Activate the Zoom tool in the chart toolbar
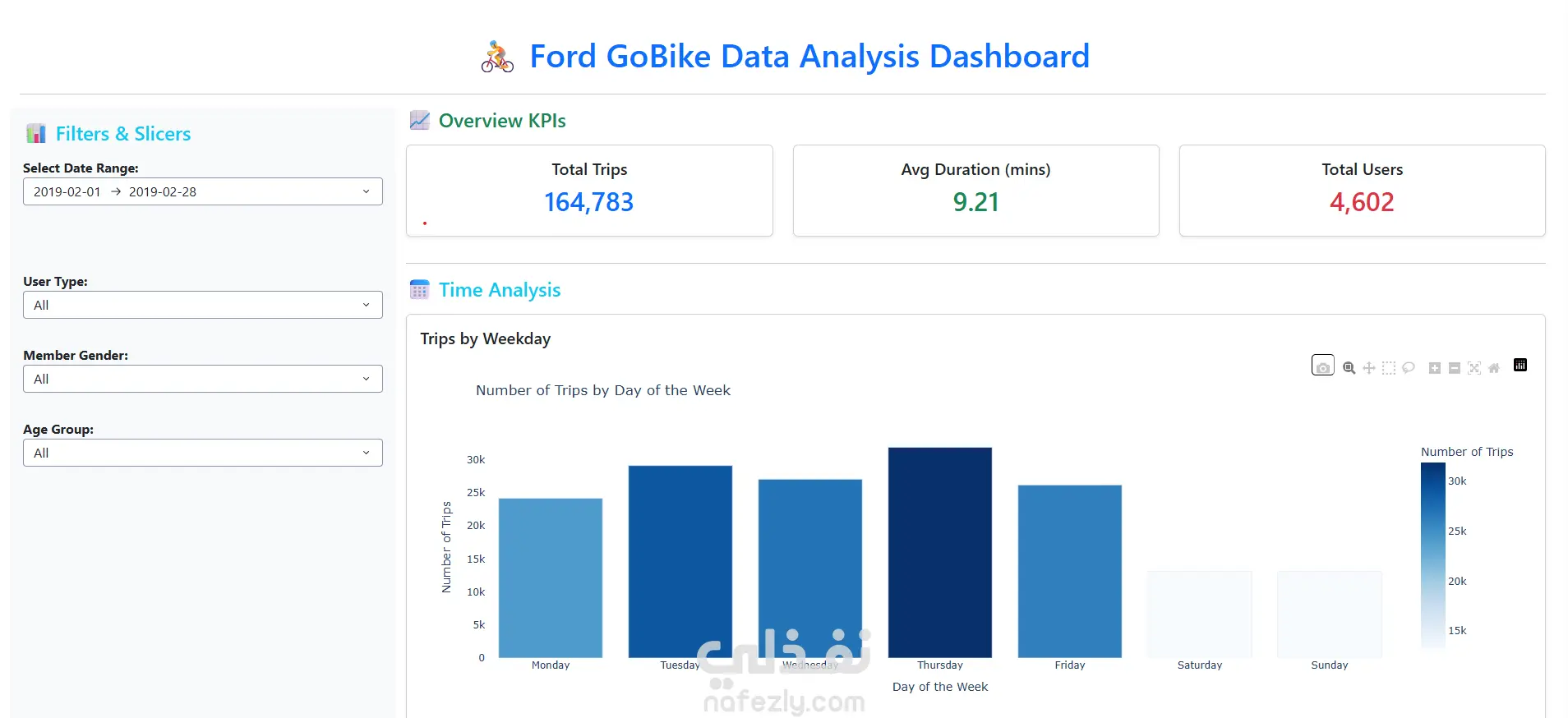 pos(1349,368)
